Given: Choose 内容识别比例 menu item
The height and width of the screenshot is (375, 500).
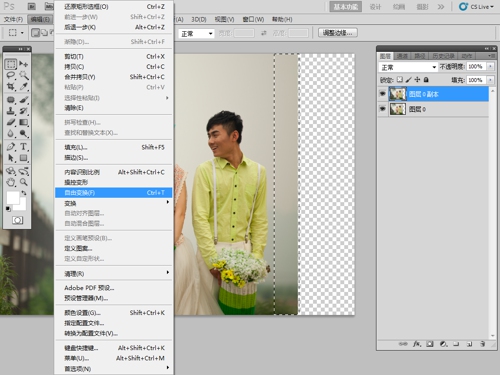Looking at the screenshot, I should tap(114, 172).
